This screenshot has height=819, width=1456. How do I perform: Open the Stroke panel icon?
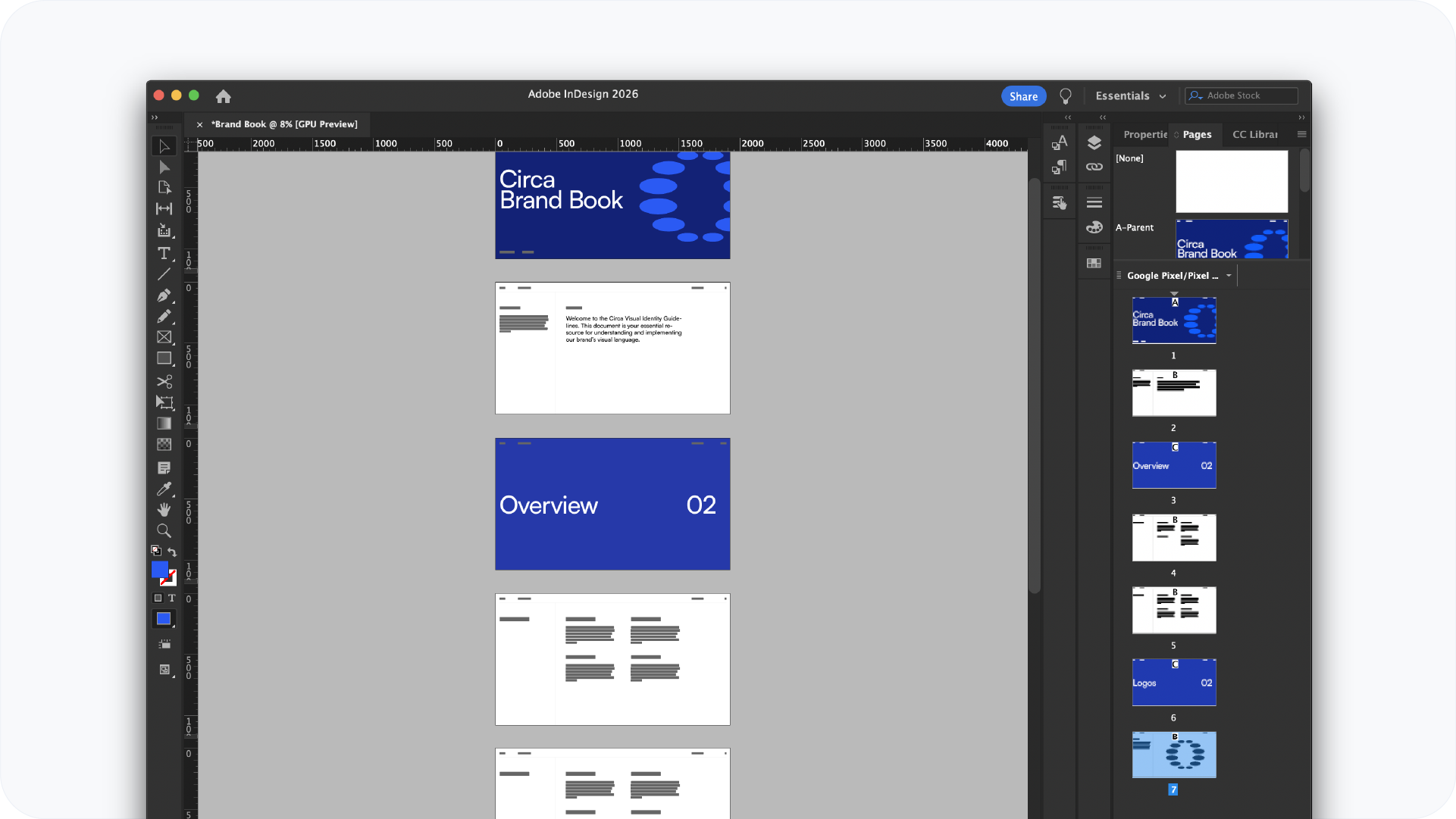tap(1094, 202)
